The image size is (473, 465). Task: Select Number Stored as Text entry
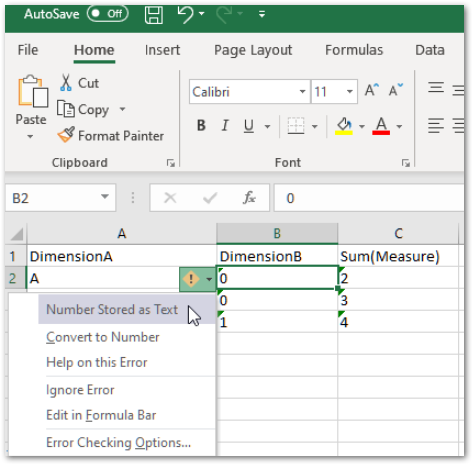pyautogui.click(x=127, y=309)
